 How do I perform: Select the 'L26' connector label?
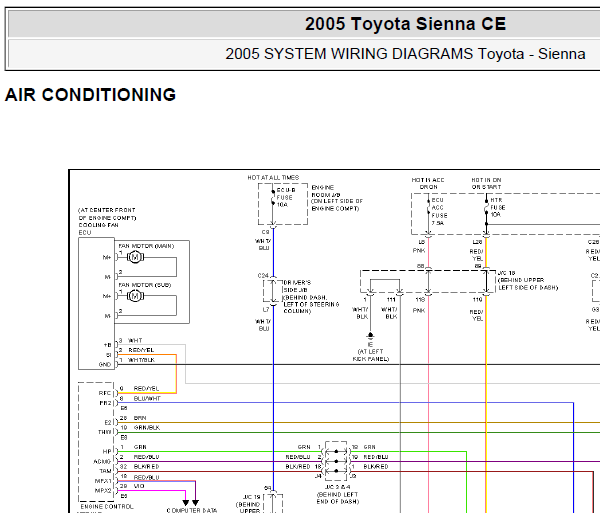[478, 242]
